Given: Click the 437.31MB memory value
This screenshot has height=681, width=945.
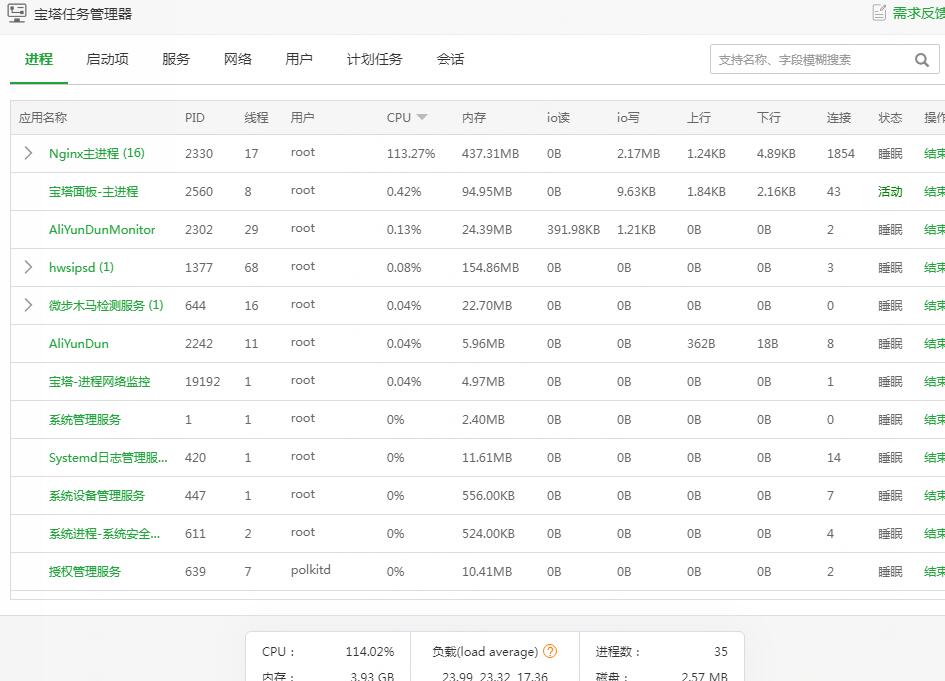Looking at the screenshot, I should tap(491, 154).
